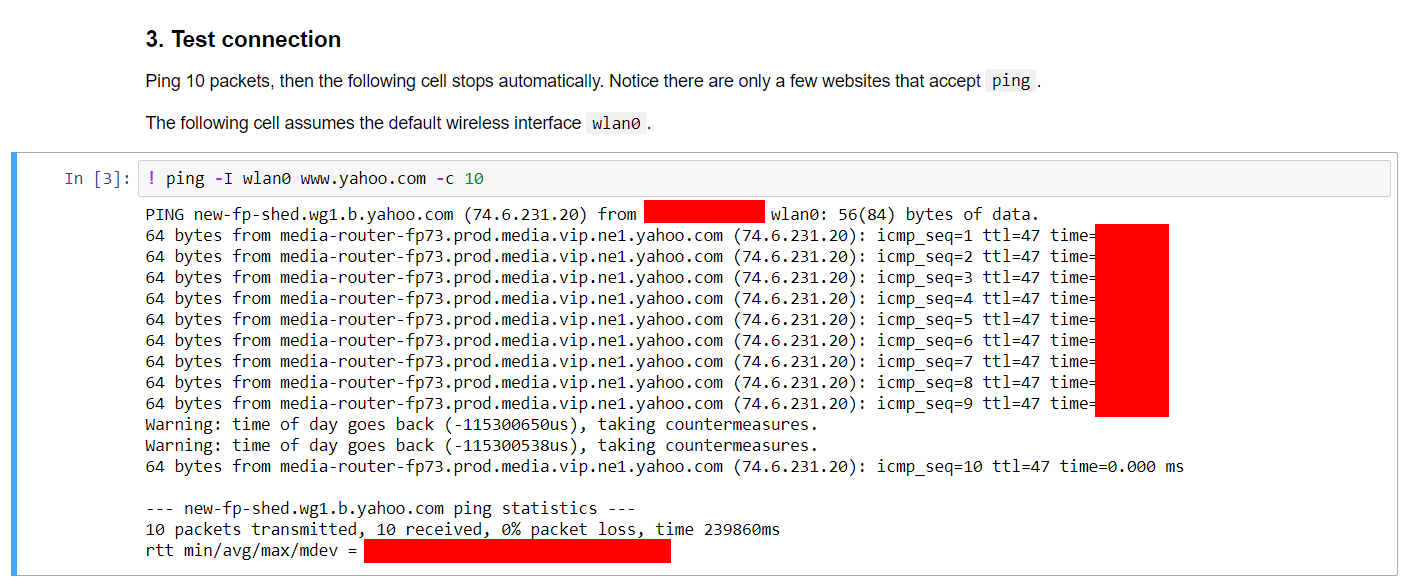Click the inline code "wlan0" in description
This screenshot has height=585, width=1407.
pos(616,123)
